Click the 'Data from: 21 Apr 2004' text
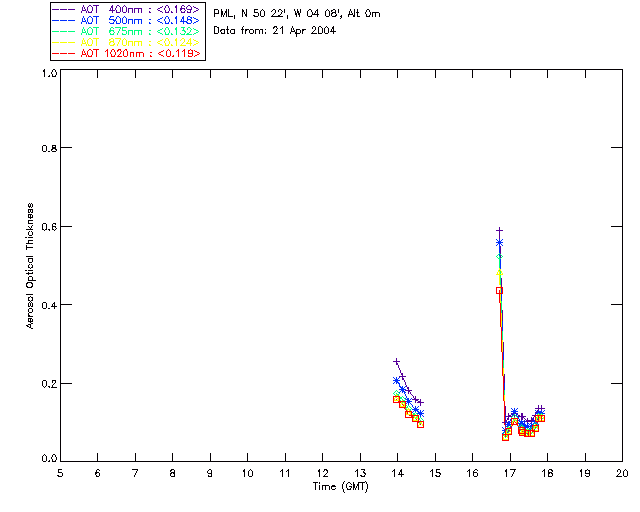640x512 pixels. point(275,31)
